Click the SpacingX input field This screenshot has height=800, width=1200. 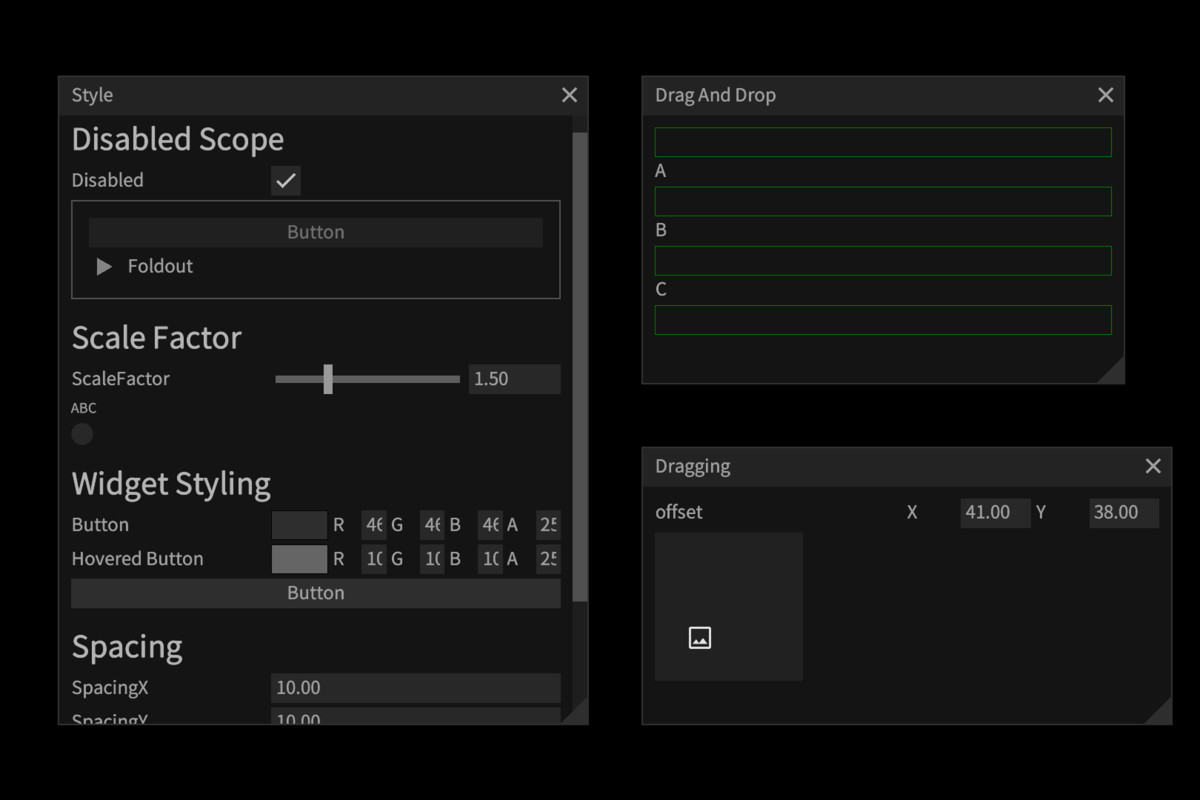point(415,688)
